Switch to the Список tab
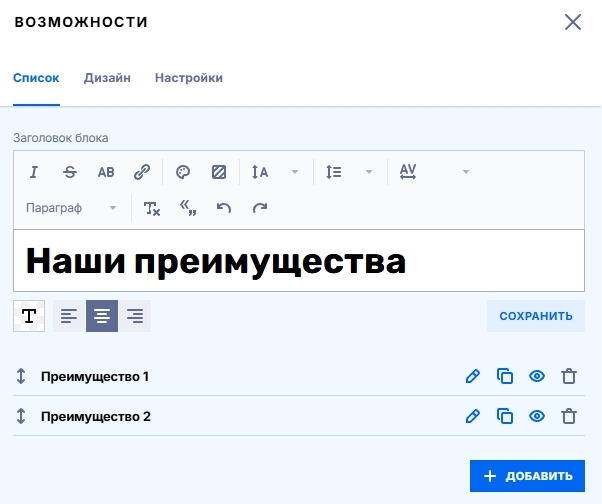This screenshot has height=504, width=602. pos(36,78)
